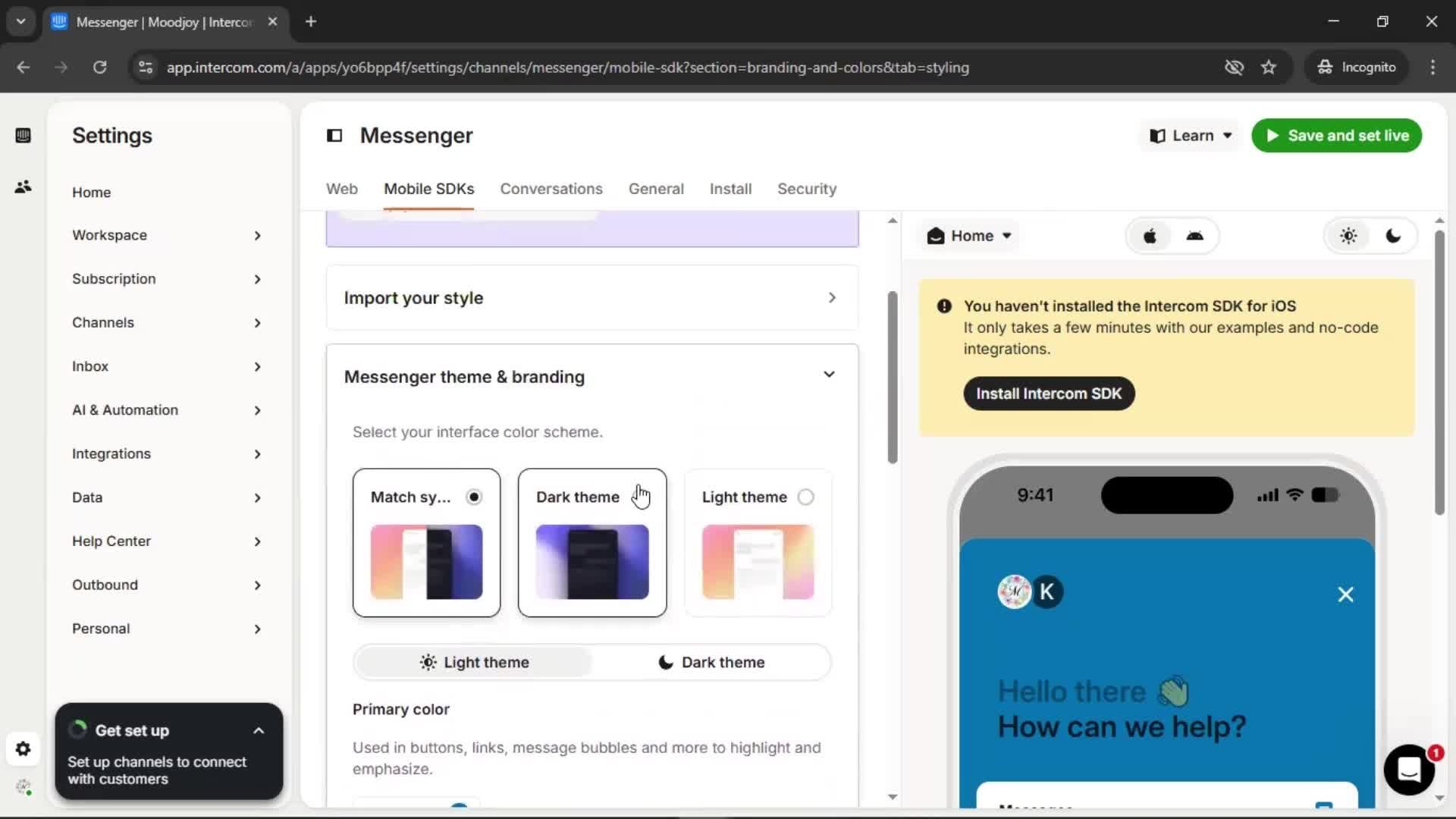Open the tab search dropdown arrow
This screenshot has width=1456, height=819.
[20, 22]
